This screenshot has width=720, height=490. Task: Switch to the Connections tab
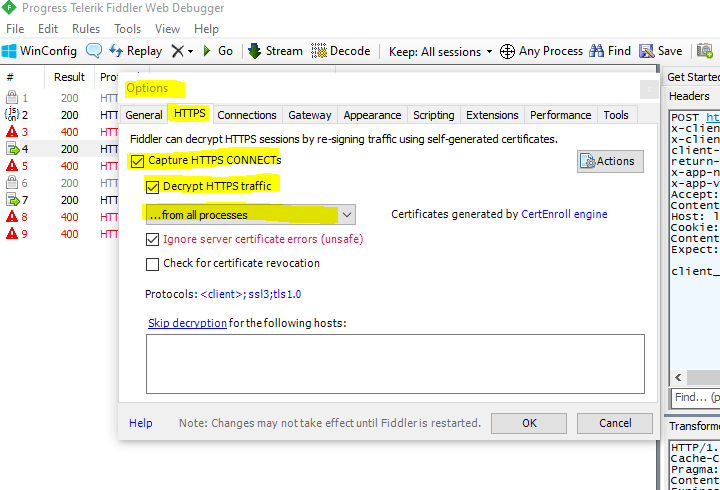pos(247,115)
